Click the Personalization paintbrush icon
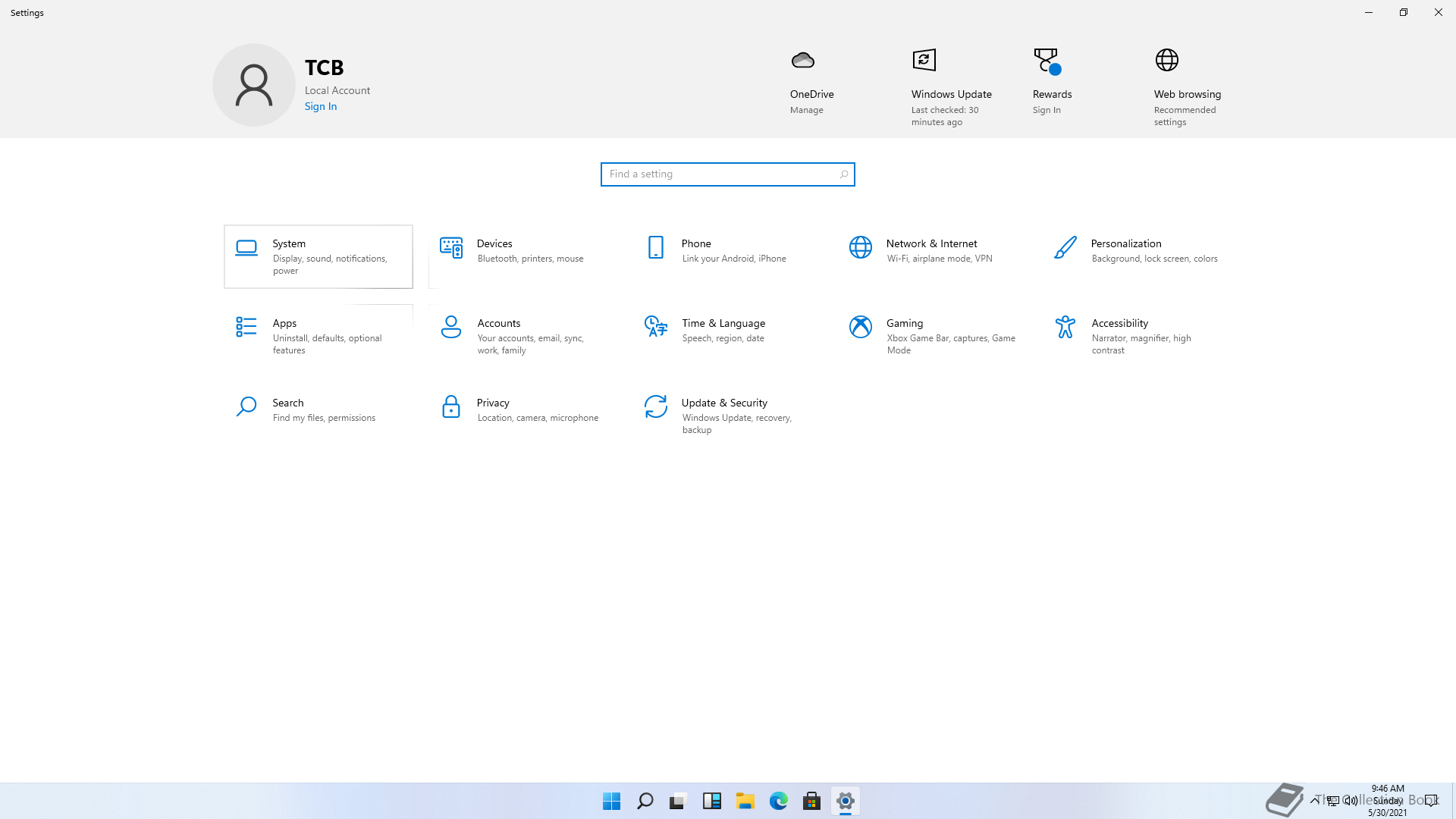This screenshot has height=819, width=1456. (1065, 247)
